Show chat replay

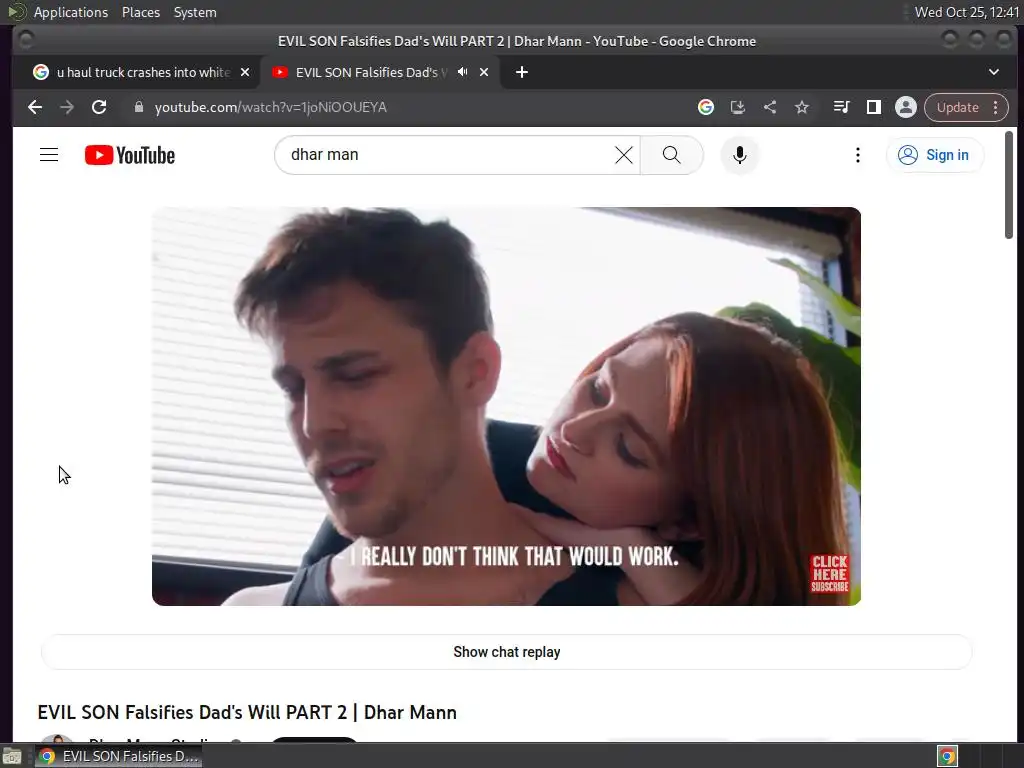pos(506,652)
